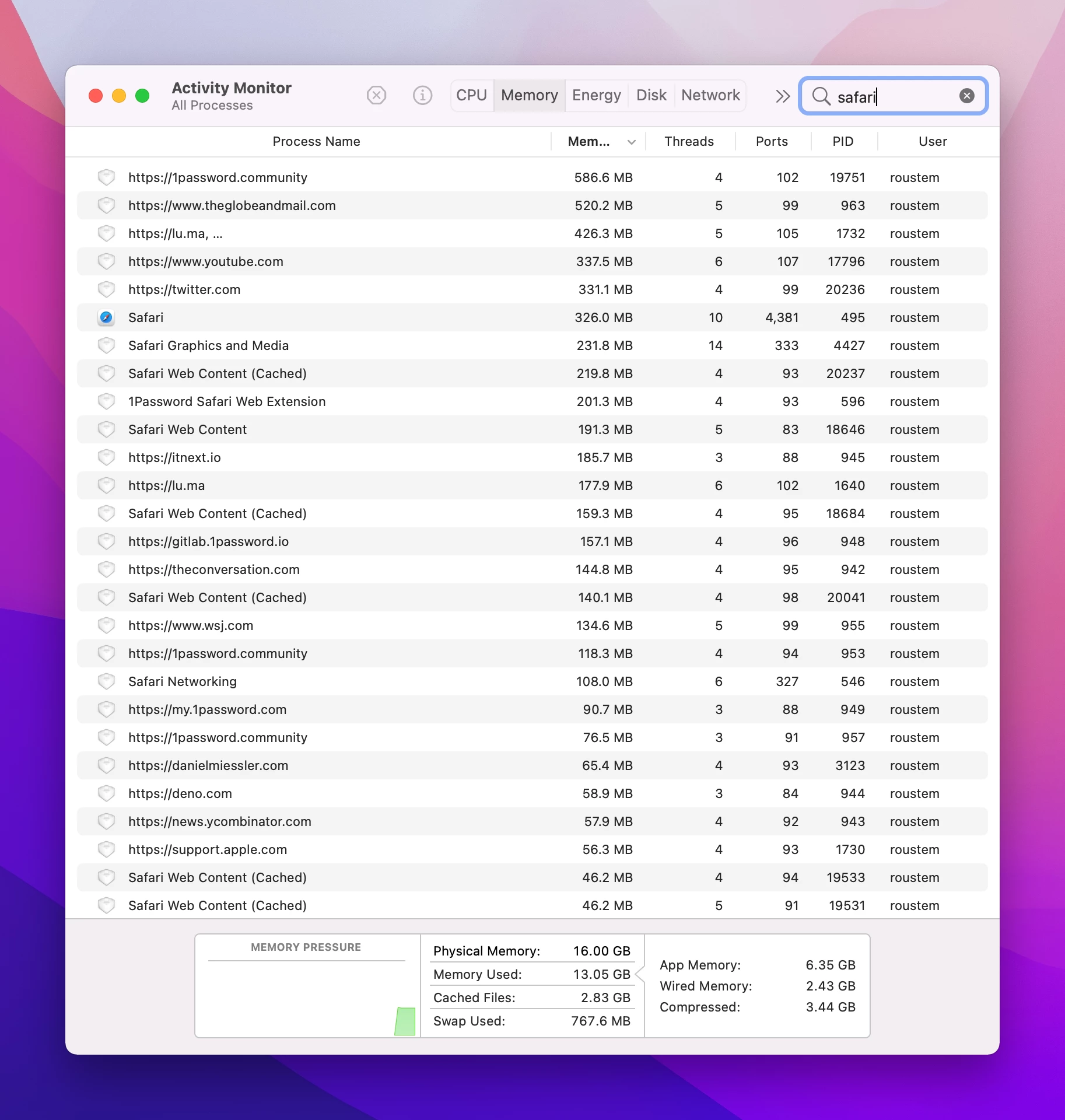Switch to the CPU tab
Viewport: 1065px width, 1120px height.
point(471,95)
